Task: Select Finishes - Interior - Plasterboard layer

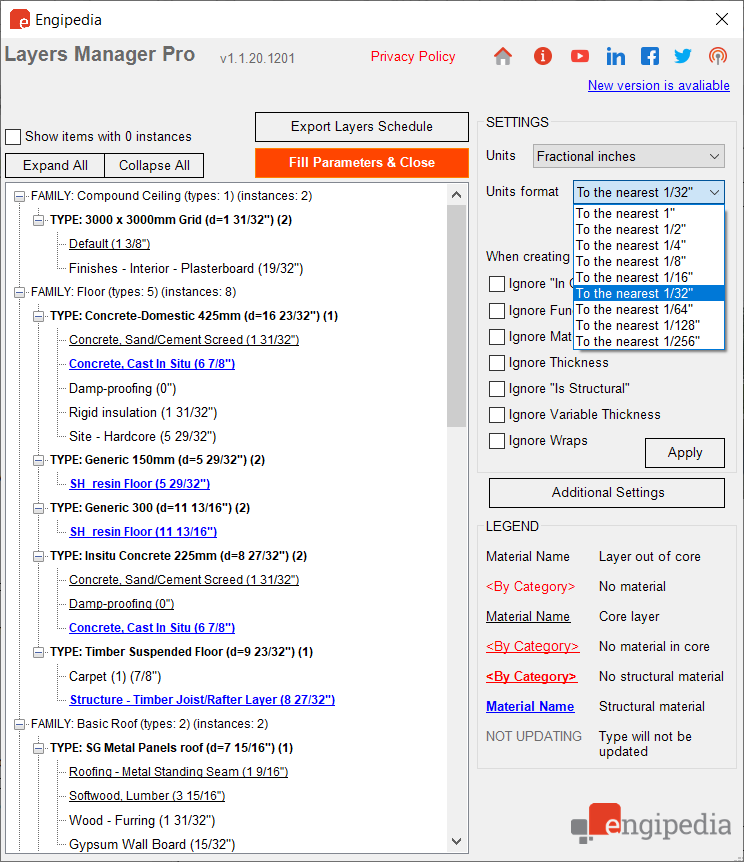Action: click(x=186, y=268)
